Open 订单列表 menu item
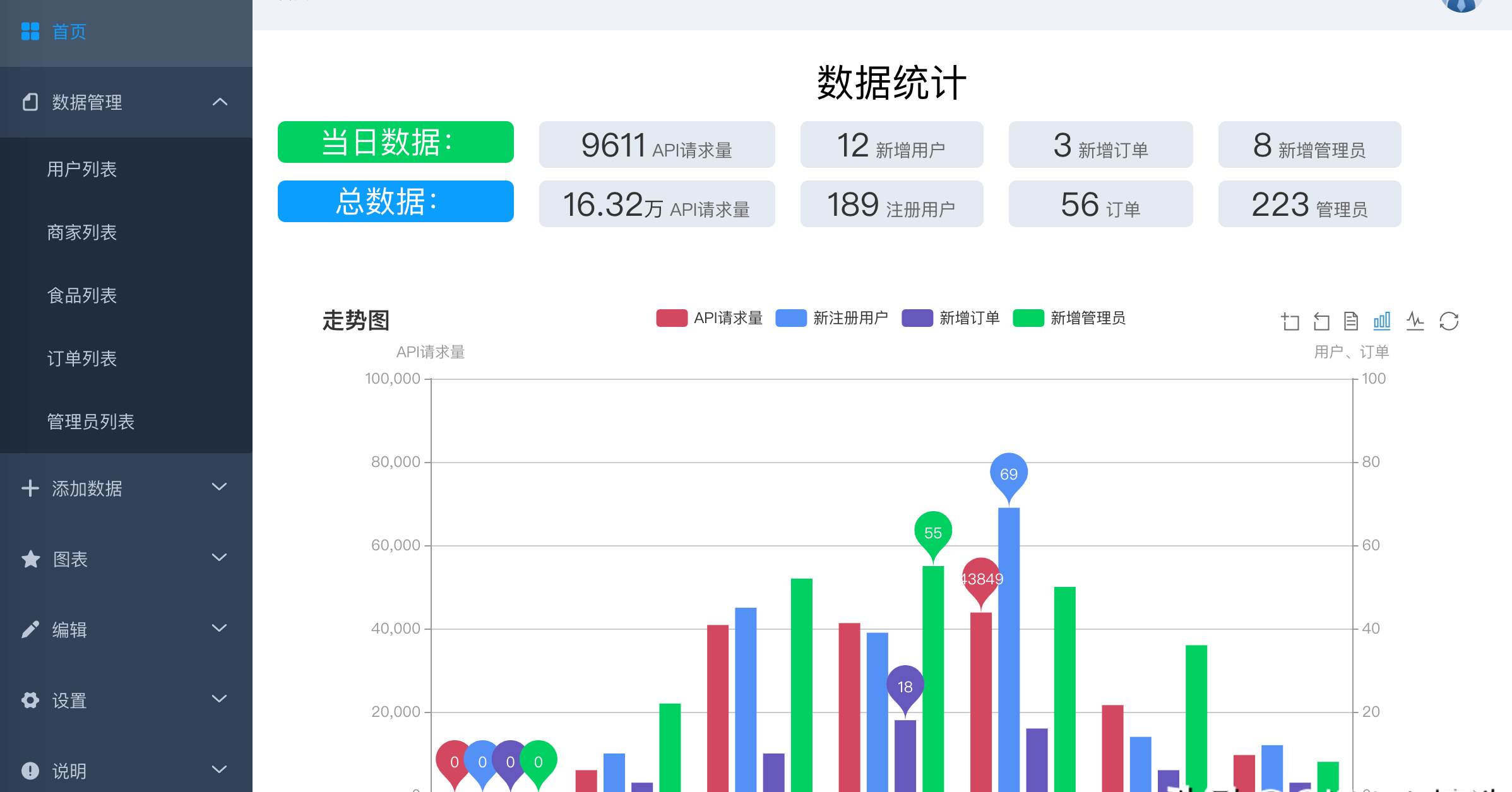 pos(82,358)
